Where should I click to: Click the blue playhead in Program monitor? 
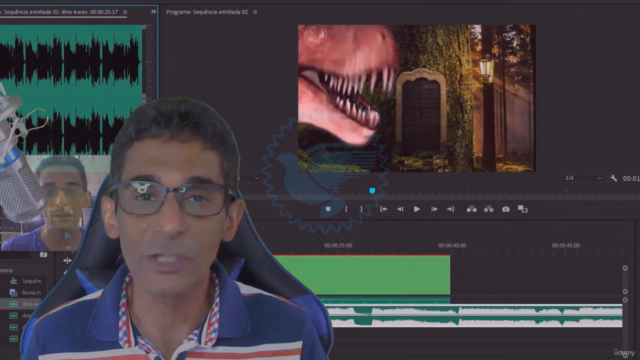(372, 191)
